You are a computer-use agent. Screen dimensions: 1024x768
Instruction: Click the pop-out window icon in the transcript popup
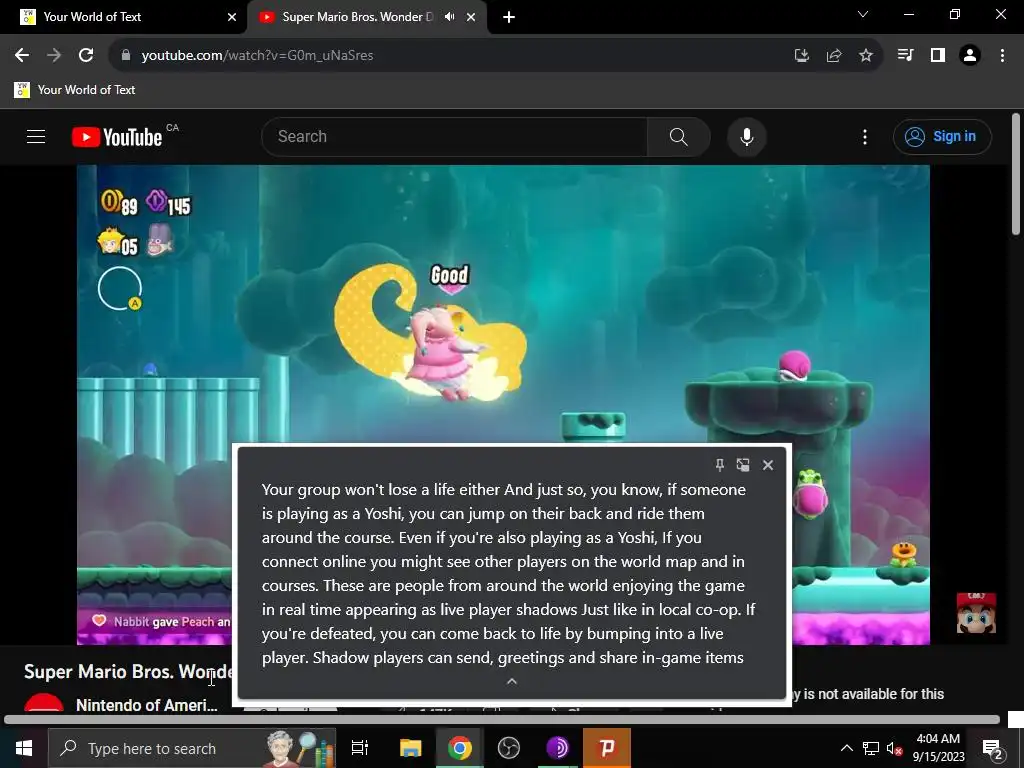pyautogui.click(x=743, y=465)
